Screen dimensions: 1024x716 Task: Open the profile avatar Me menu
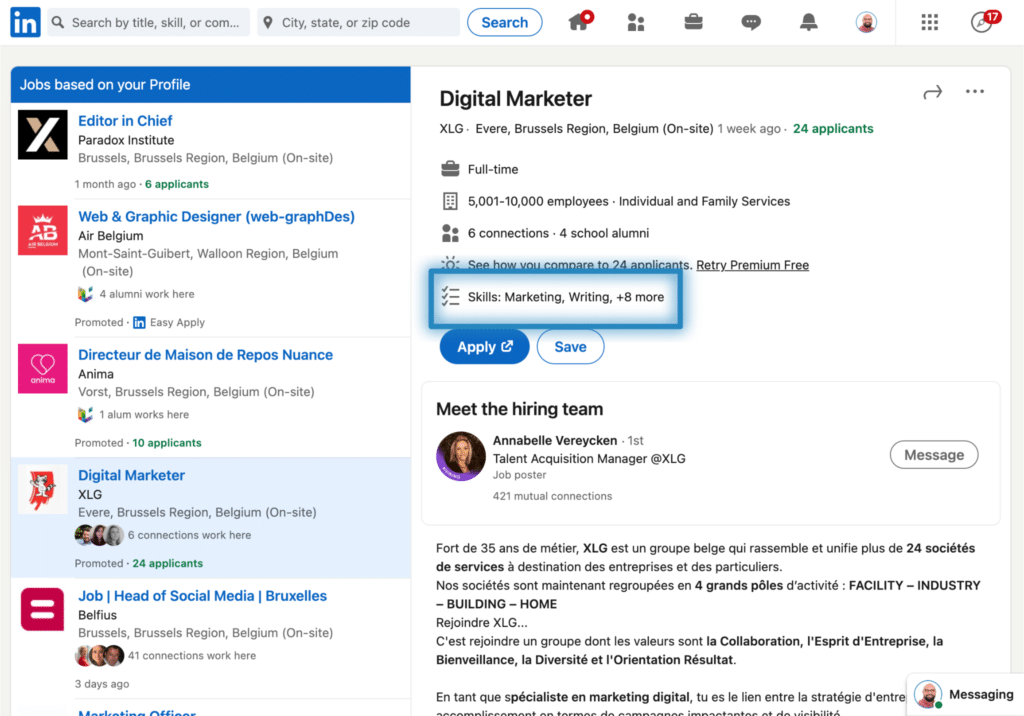click(866, 22)
